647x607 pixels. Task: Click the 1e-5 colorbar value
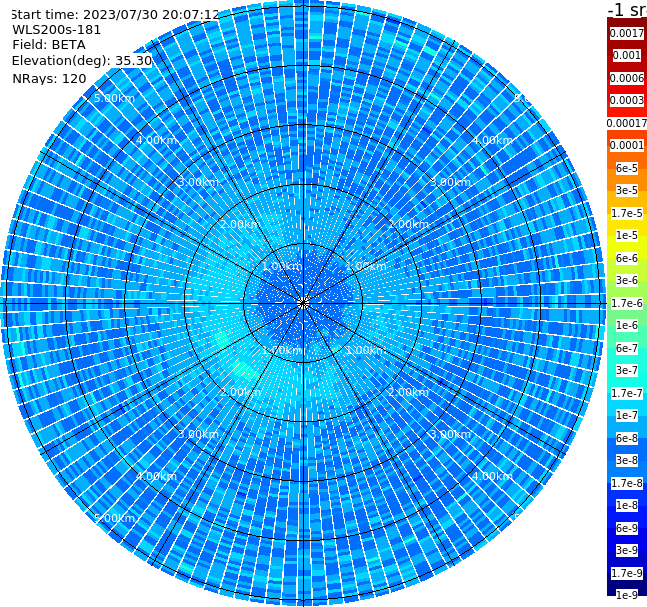pyautogui.click(x=626, y=235)
